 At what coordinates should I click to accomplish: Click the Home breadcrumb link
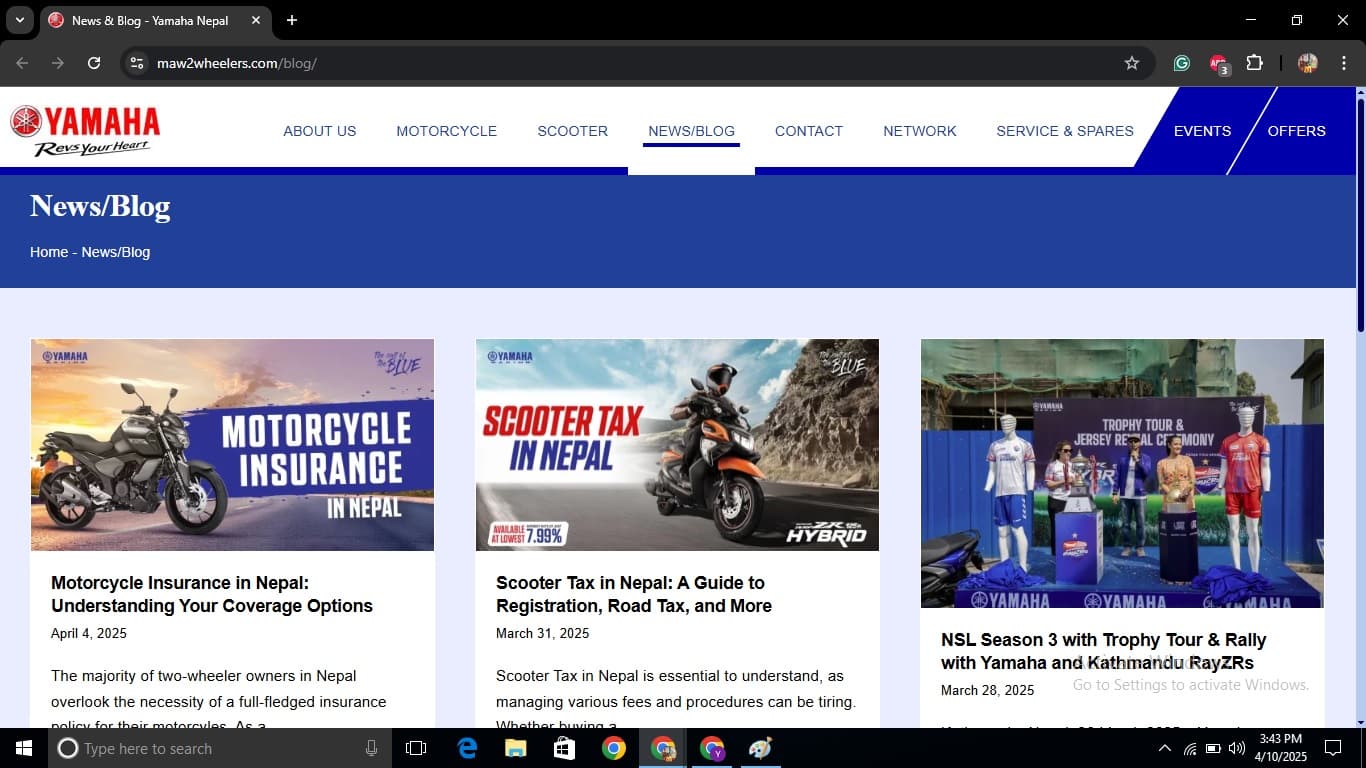pos(49,252)
